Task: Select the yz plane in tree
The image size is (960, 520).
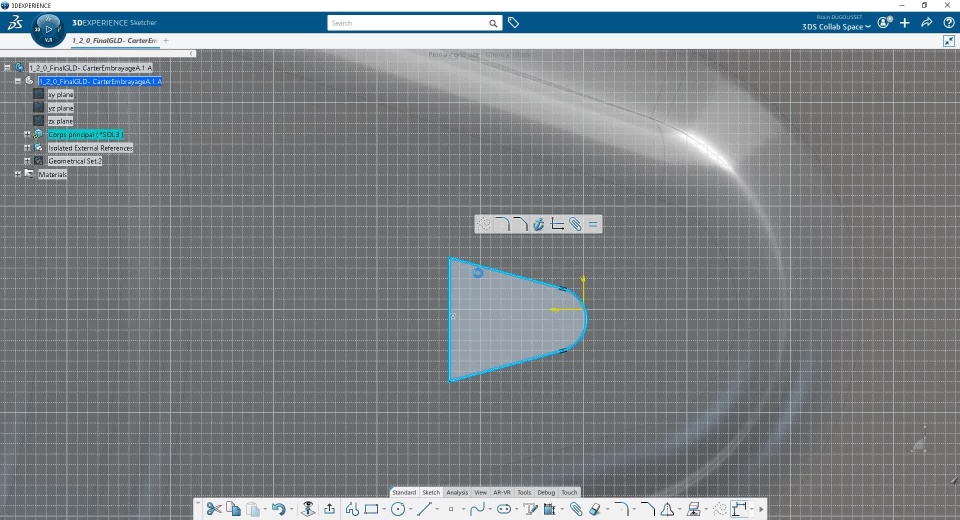Action: coord(61,108)
